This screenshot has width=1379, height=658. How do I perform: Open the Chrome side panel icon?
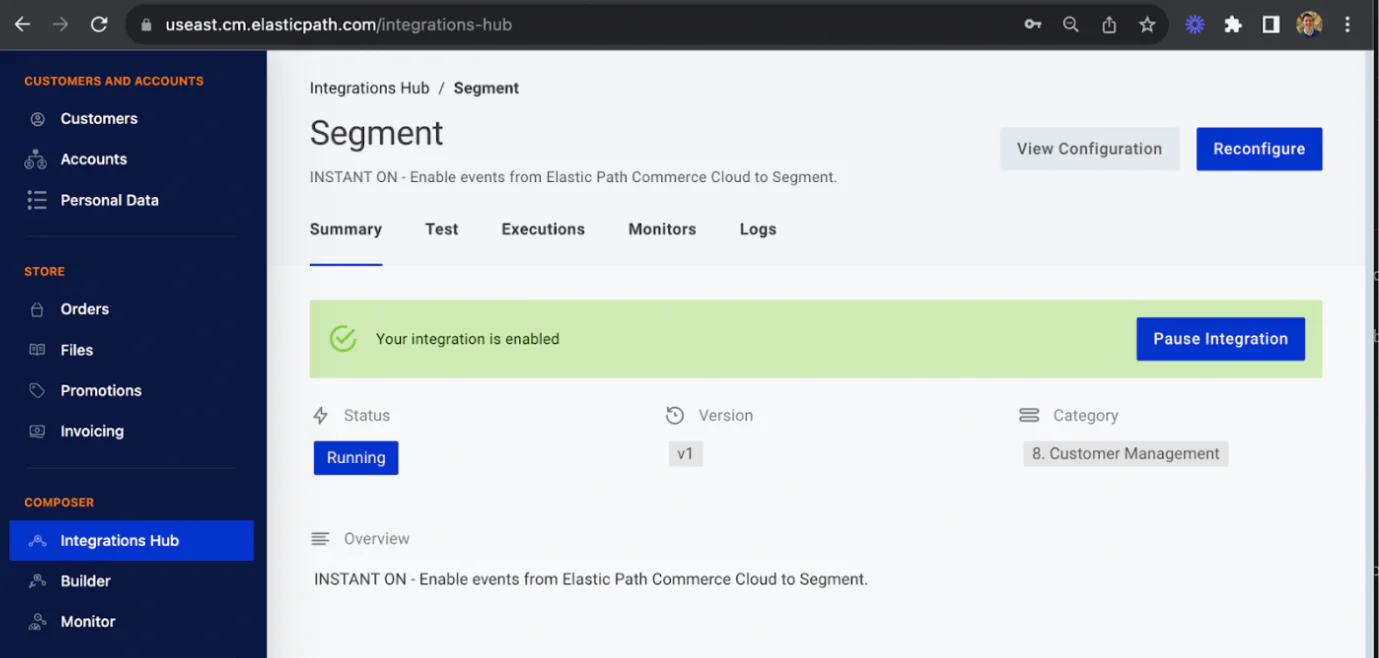pos(1270,23)
